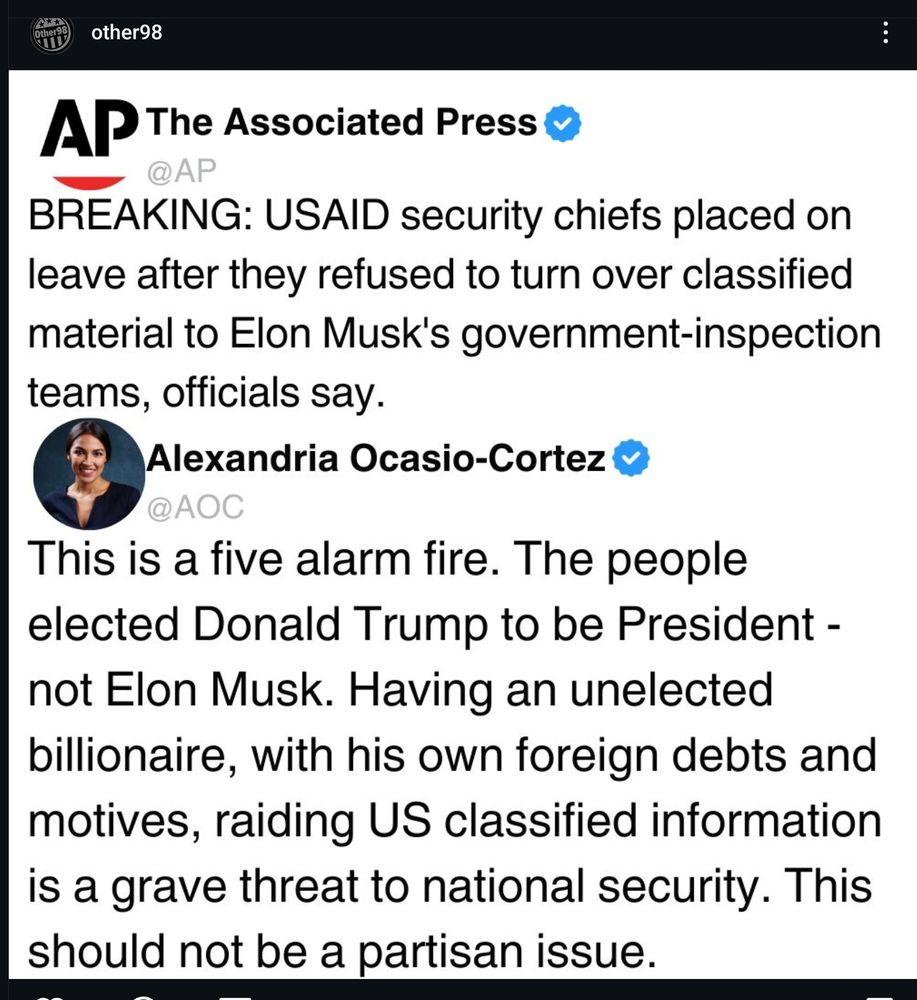Tap the other98 profile avatar
Image resolution: width=917 pixels, height=1000 pixels.
[x=52, y=33]
